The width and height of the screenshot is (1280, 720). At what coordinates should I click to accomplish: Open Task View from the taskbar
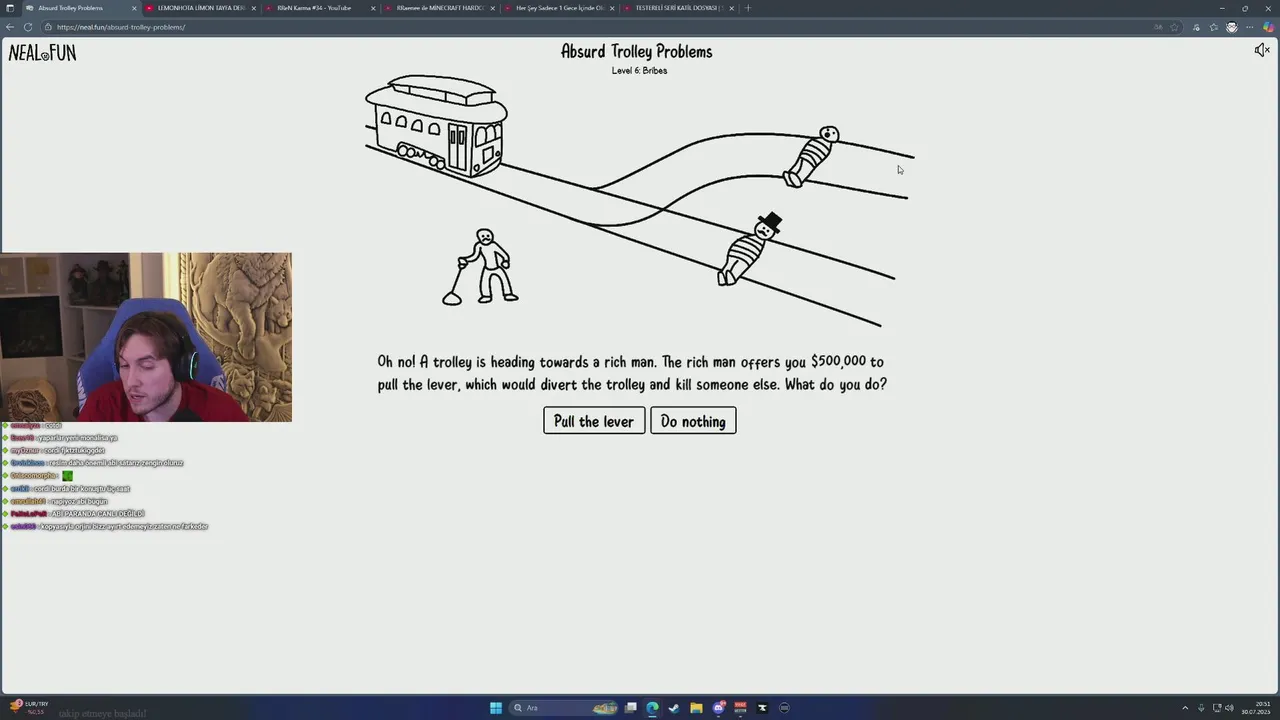[631, 708]
